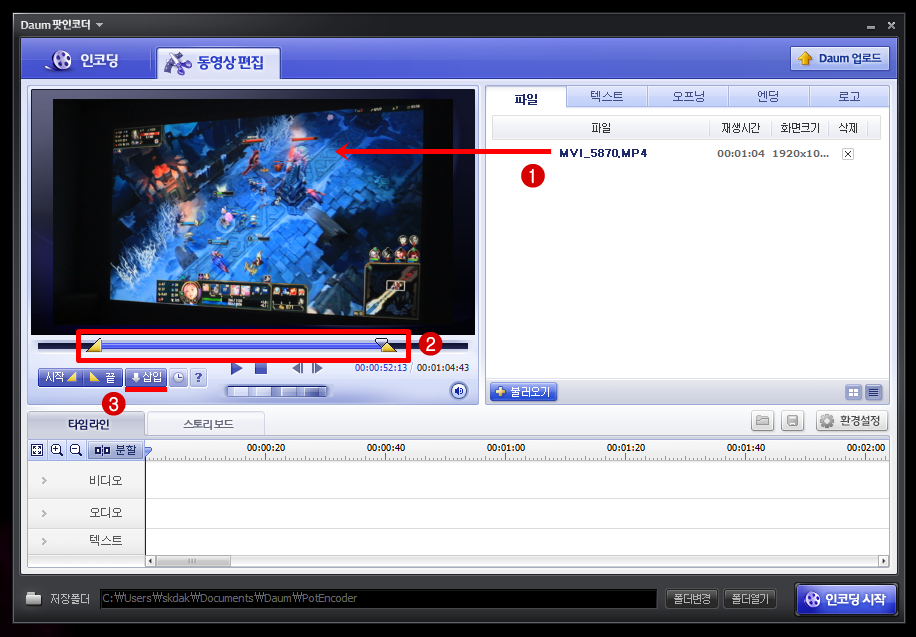Step forward one frame
916x637 pixels.
point(317,368)
